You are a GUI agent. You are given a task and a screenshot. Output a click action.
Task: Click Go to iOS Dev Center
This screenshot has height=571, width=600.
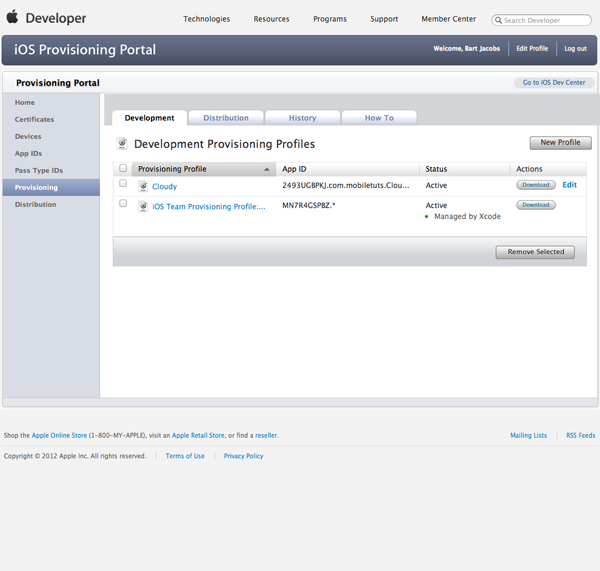tap(554, 82)
